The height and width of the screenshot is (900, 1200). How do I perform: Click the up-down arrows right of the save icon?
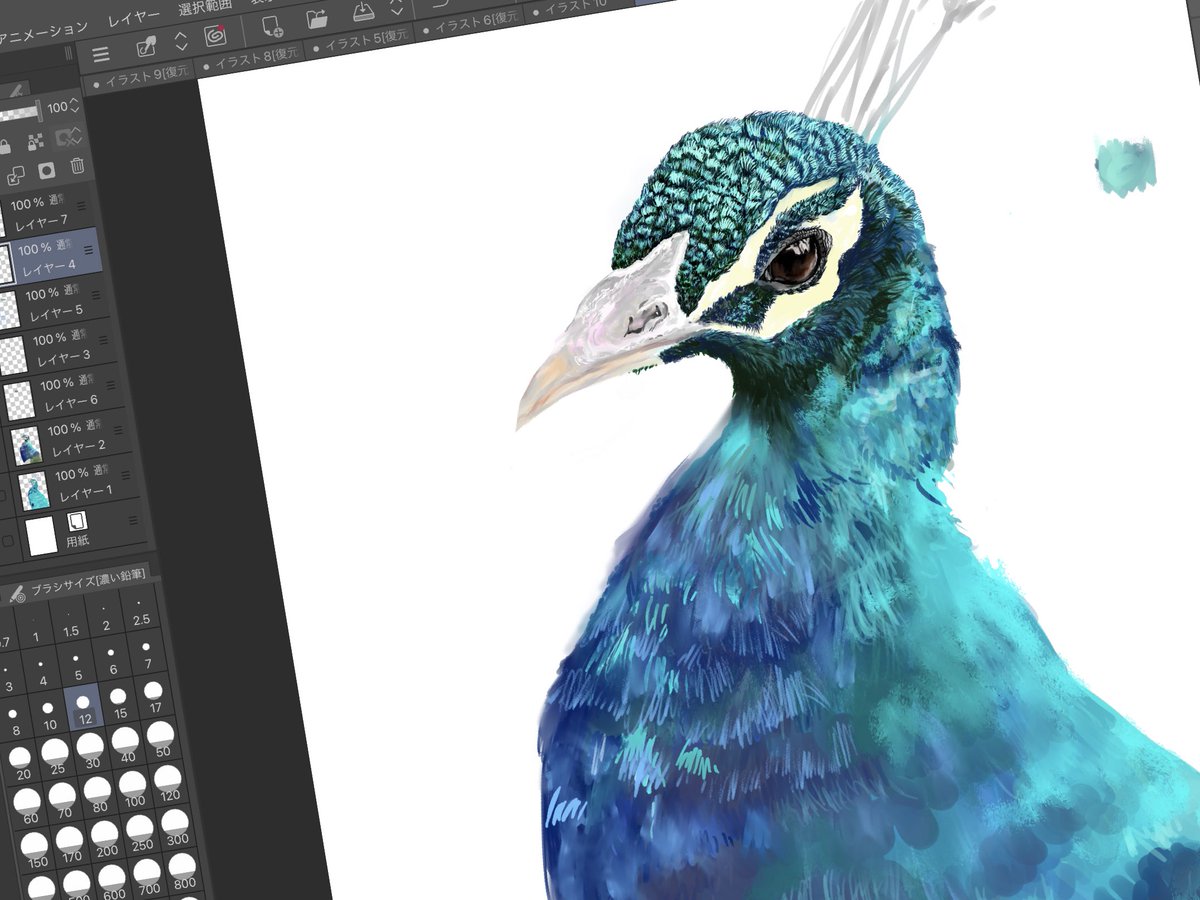(x=397, y=8)
